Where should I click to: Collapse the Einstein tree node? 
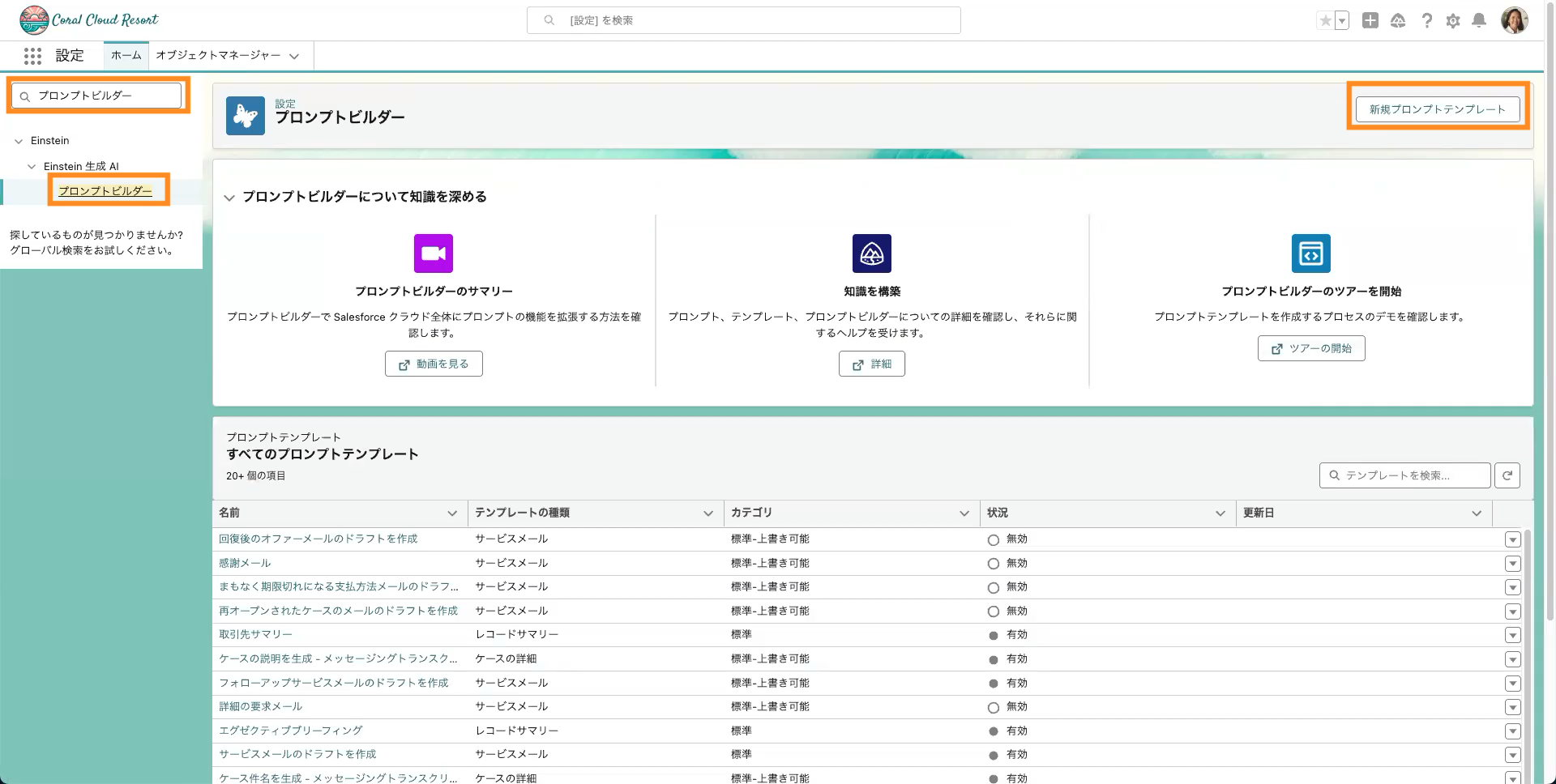coord(19,141)
